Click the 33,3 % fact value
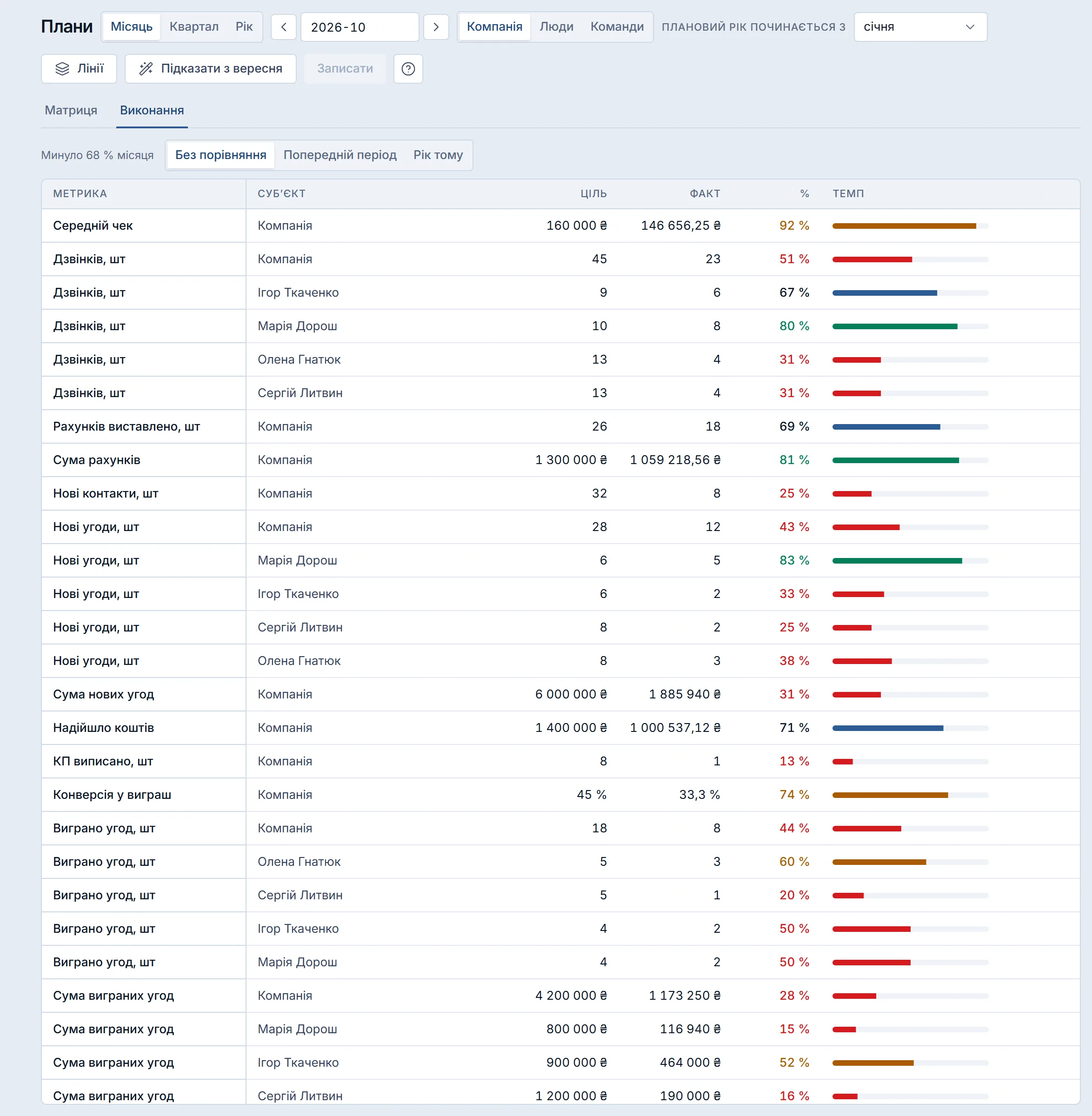Image resolution: width=1092 pixels, height=1116 pixels. (x=699, y=795)
